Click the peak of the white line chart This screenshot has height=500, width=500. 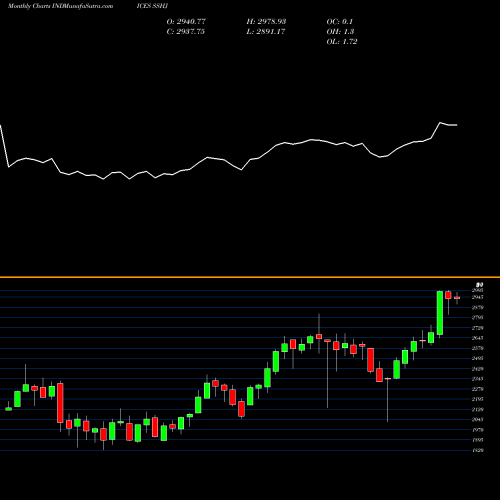pyautogui.click(x=440, y=123)
